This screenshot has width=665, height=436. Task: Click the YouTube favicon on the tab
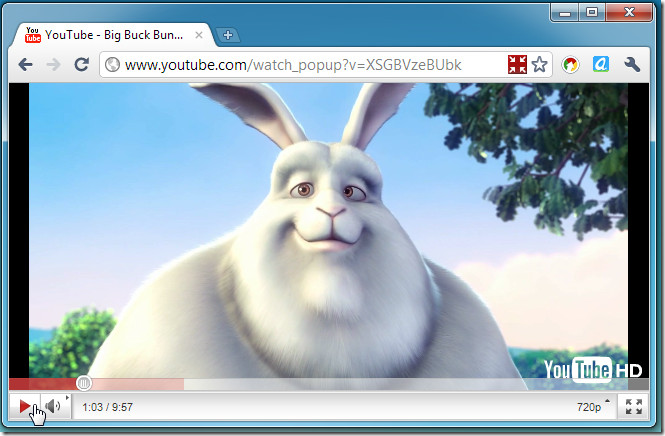point(33,35)
